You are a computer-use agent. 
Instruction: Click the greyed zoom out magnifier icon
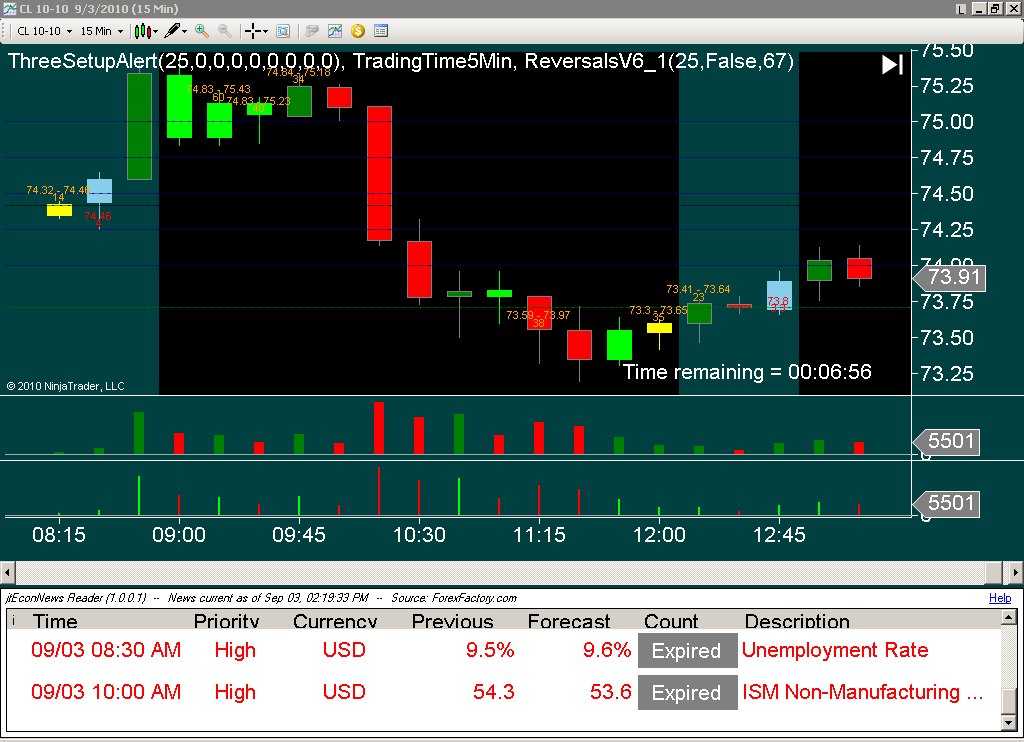tap(224, 31)
